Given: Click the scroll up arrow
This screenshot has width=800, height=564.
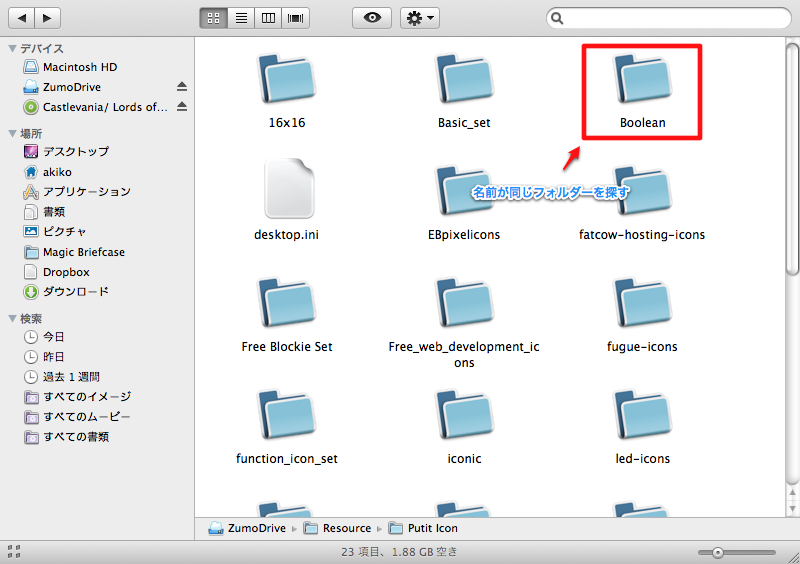Looking at the screenshot, I should point(792,493).
